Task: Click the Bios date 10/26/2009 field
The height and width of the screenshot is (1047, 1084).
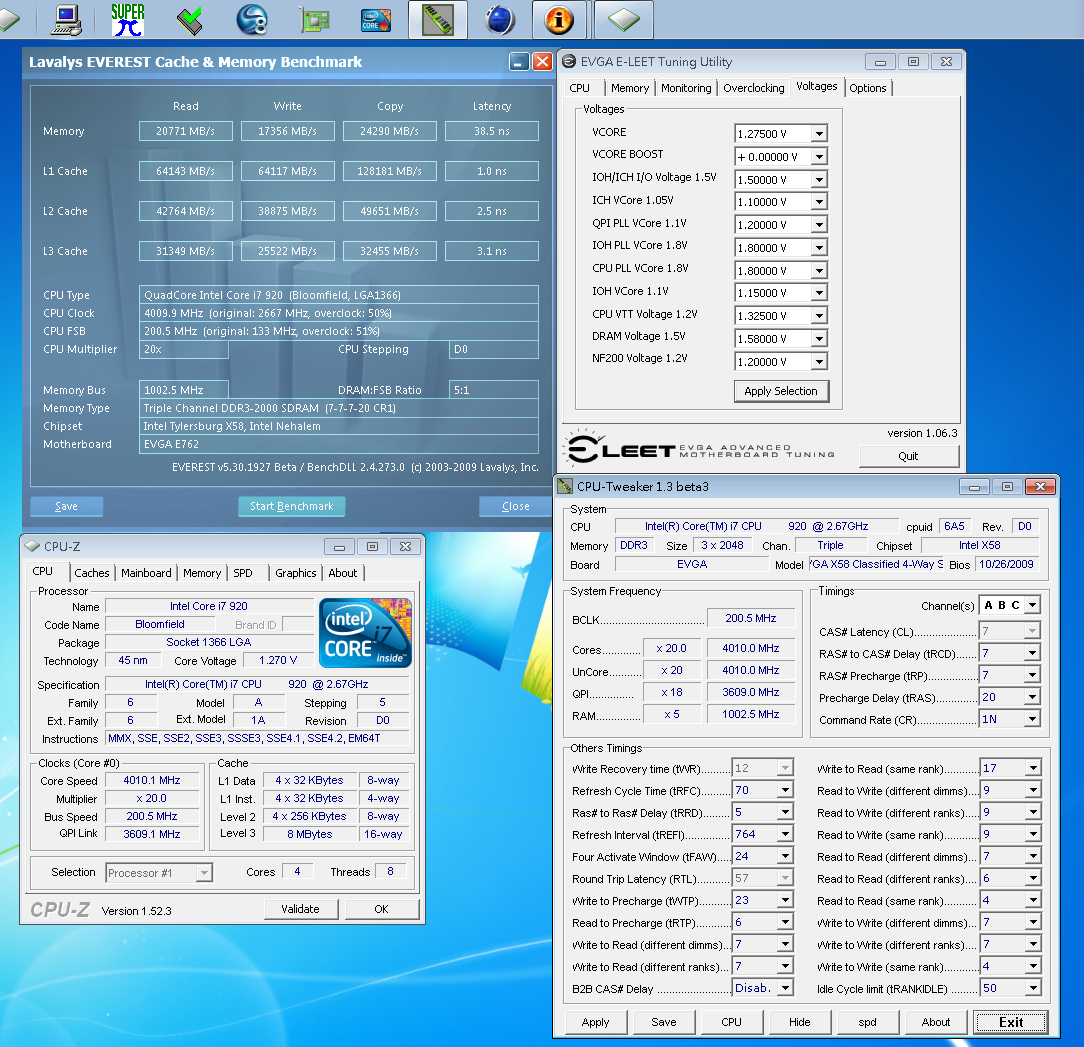Action: [x=1006, y=564]
